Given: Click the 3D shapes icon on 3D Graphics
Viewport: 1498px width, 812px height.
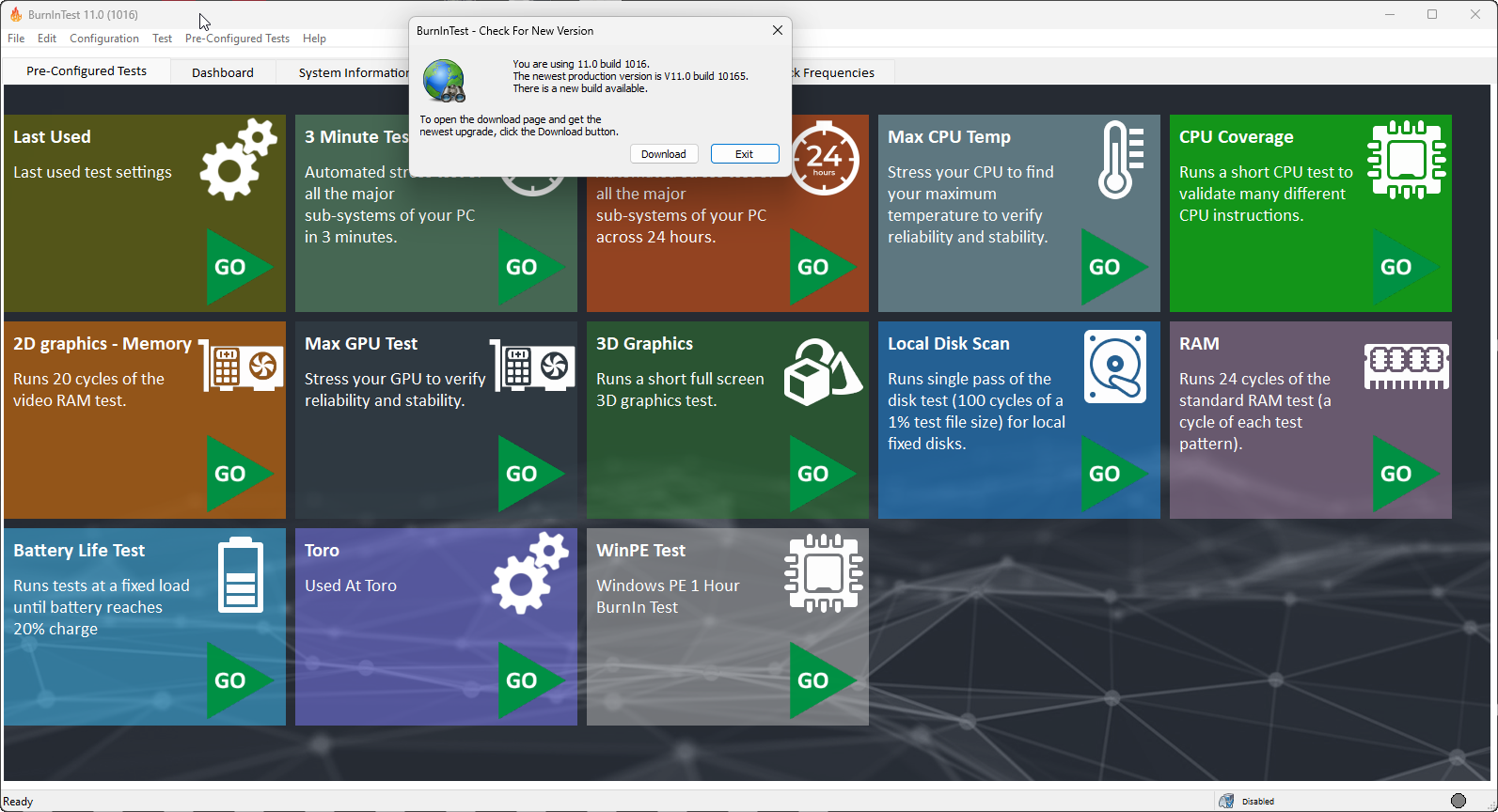Looking at the screenshot, I should tap(823, 372).
